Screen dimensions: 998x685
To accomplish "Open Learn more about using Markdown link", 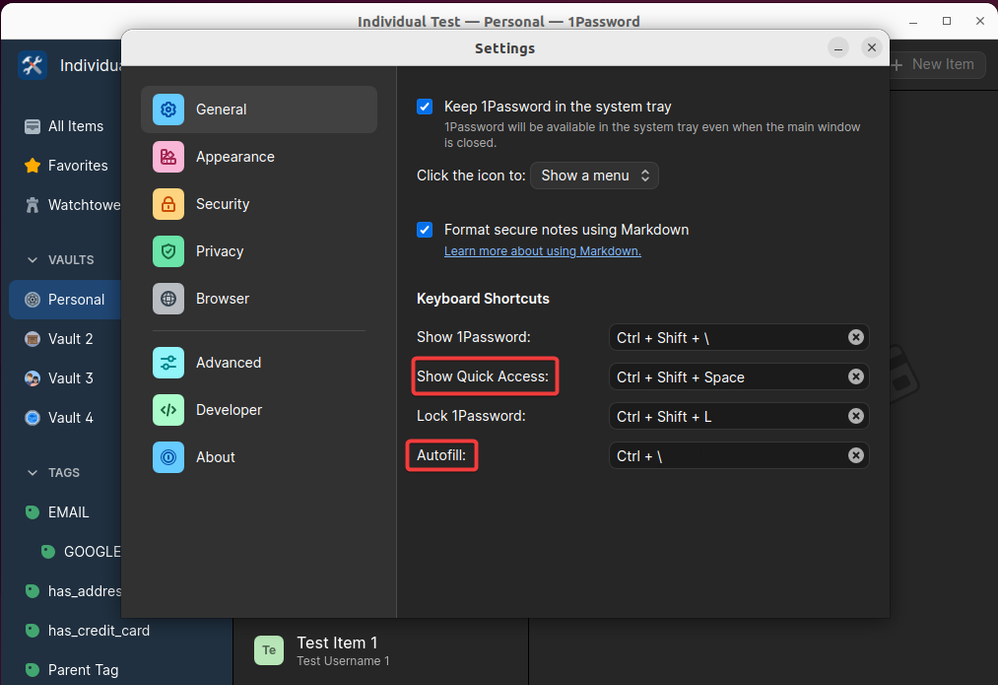I will pyautogui.click(x=542, y=251).
